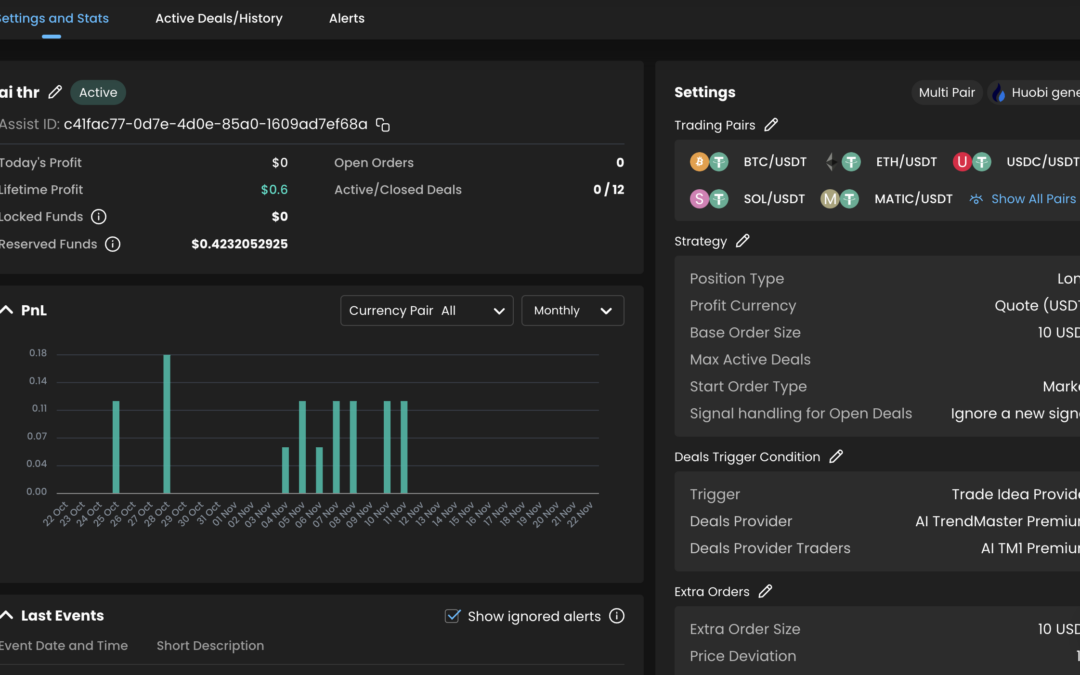Edit Extra Orders using the pencil icon
Viewport: 1080px width, 675px height.
[765, 592]
